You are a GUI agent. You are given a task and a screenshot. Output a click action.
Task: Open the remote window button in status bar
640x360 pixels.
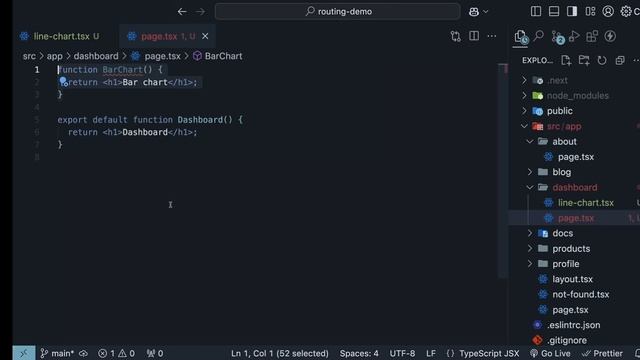pos(24,353)
